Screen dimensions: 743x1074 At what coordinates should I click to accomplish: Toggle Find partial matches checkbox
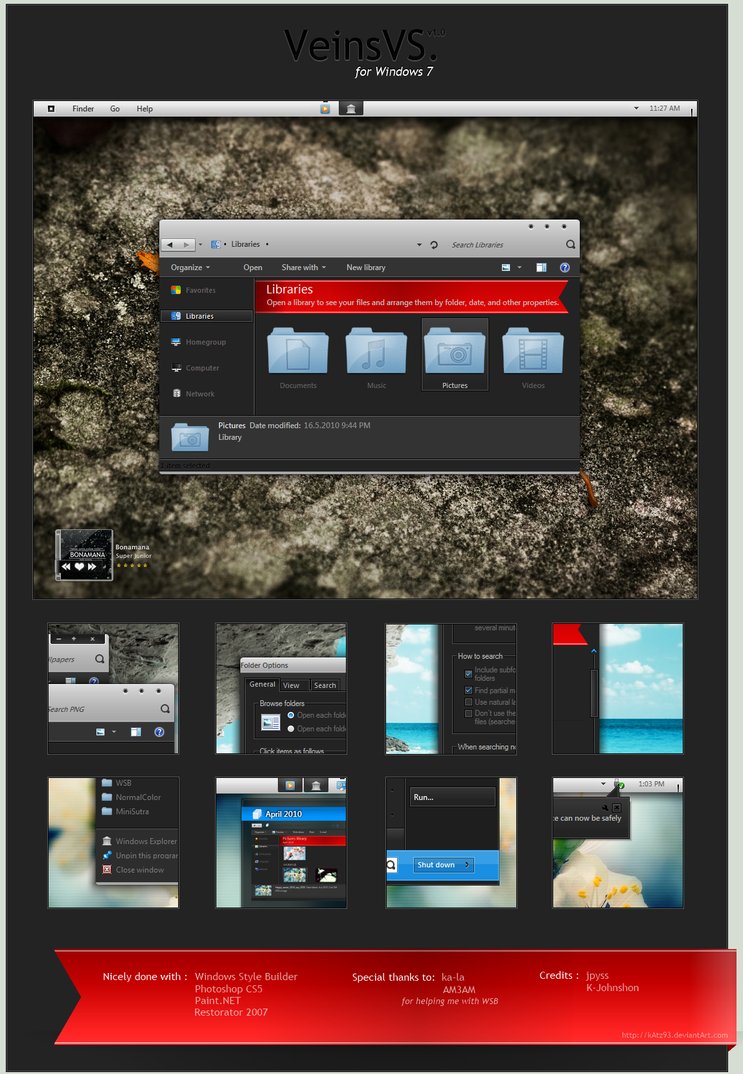pos(468,690)
